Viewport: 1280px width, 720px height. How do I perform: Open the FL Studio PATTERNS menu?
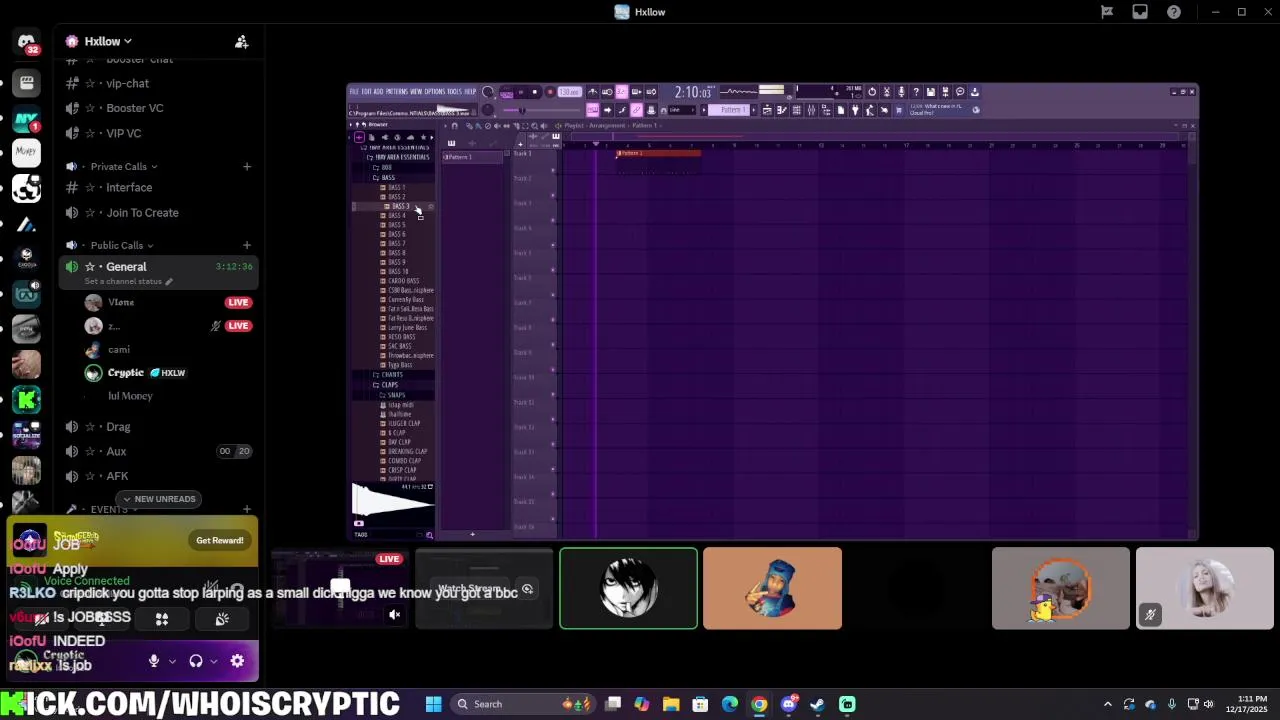click(397, 91)
